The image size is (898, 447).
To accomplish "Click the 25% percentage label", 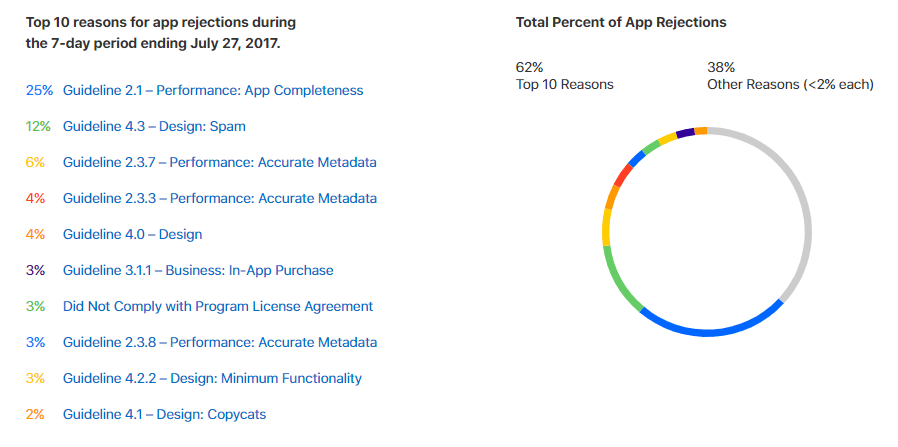I will coord(40,90).
